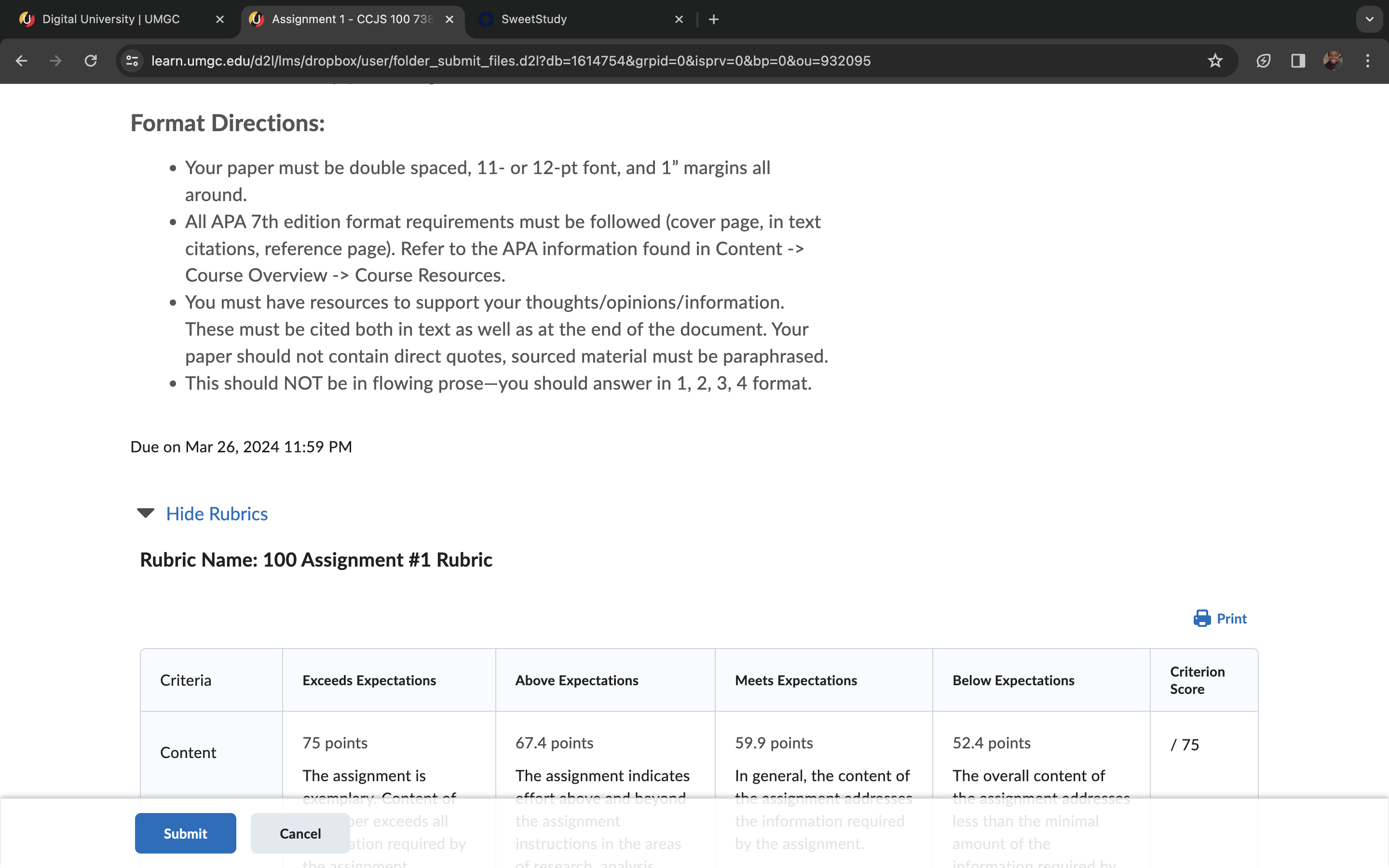Click the 52.4 points cell
This screenshot has height=868, width=1389.
tap(991, 743)
